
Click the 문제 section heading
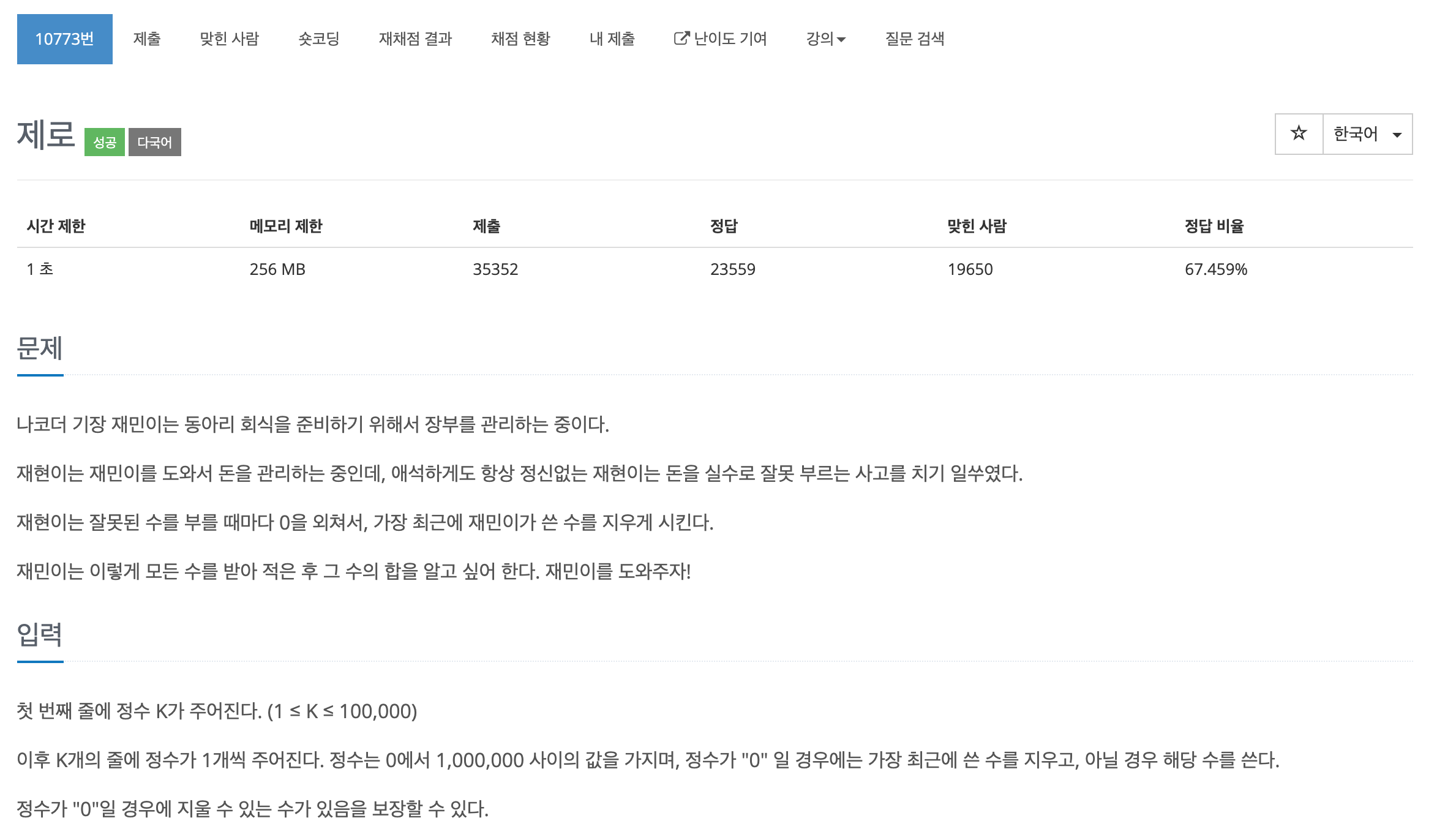40,348
